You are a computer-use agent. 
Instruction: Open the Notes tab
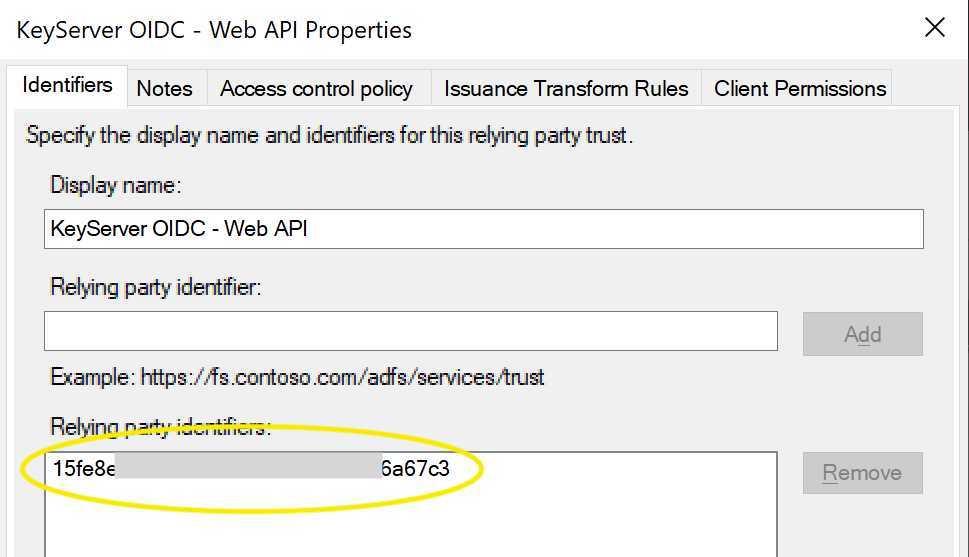click(x=164, y=89)
